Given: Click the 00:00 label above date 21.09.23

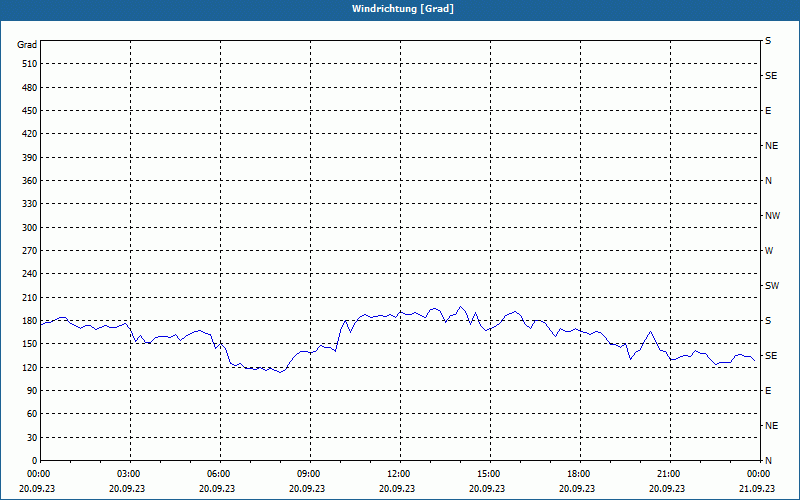Looking at the screenshot, I should [x=758, y=474].
